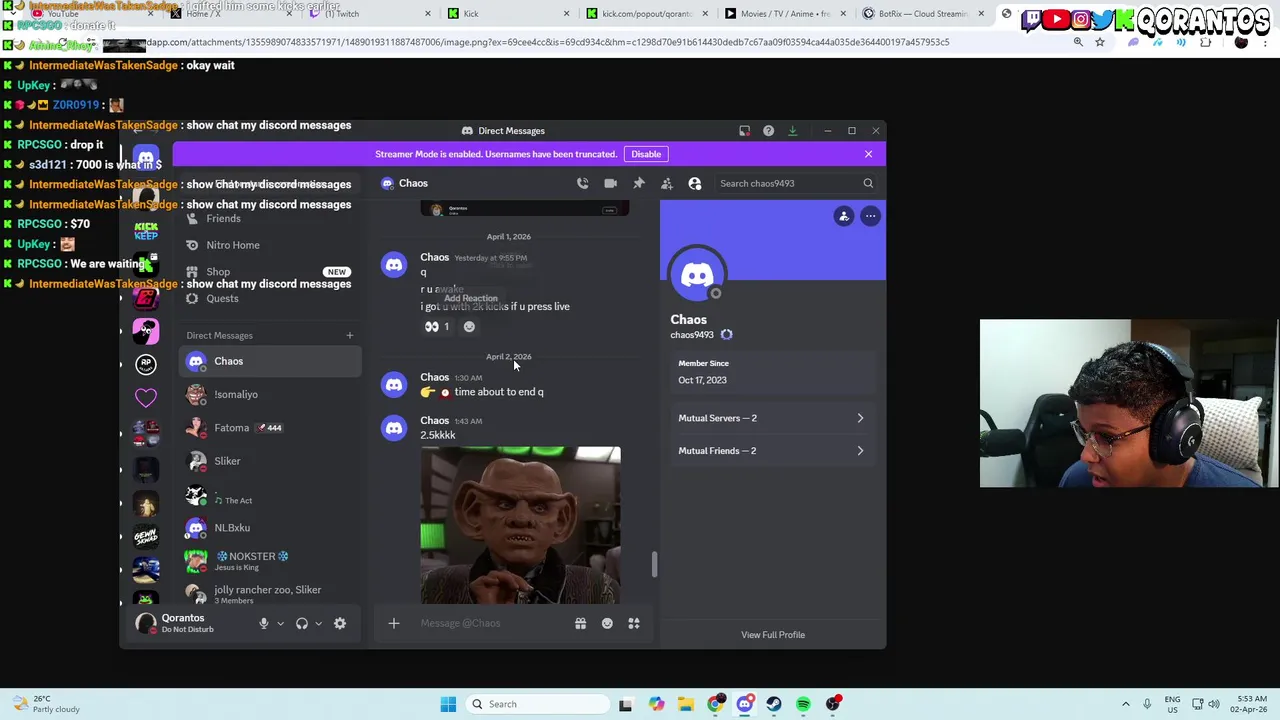Expand Mutual Friends — 2
The height and width of the screenshot is (720, 1280).
[x=772, y=451]
